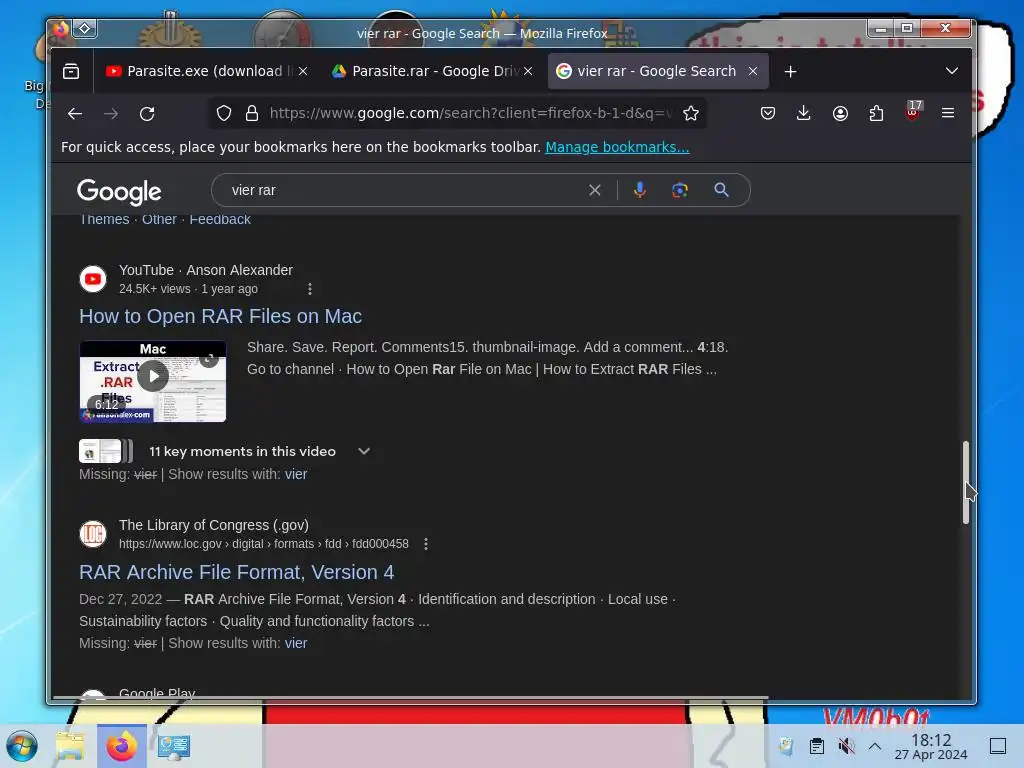Image resolution: width=1024 pixels, height=768 pixels.
Task: Click the page vertical scrollbar thumb
Action: [x=965, y=483]
